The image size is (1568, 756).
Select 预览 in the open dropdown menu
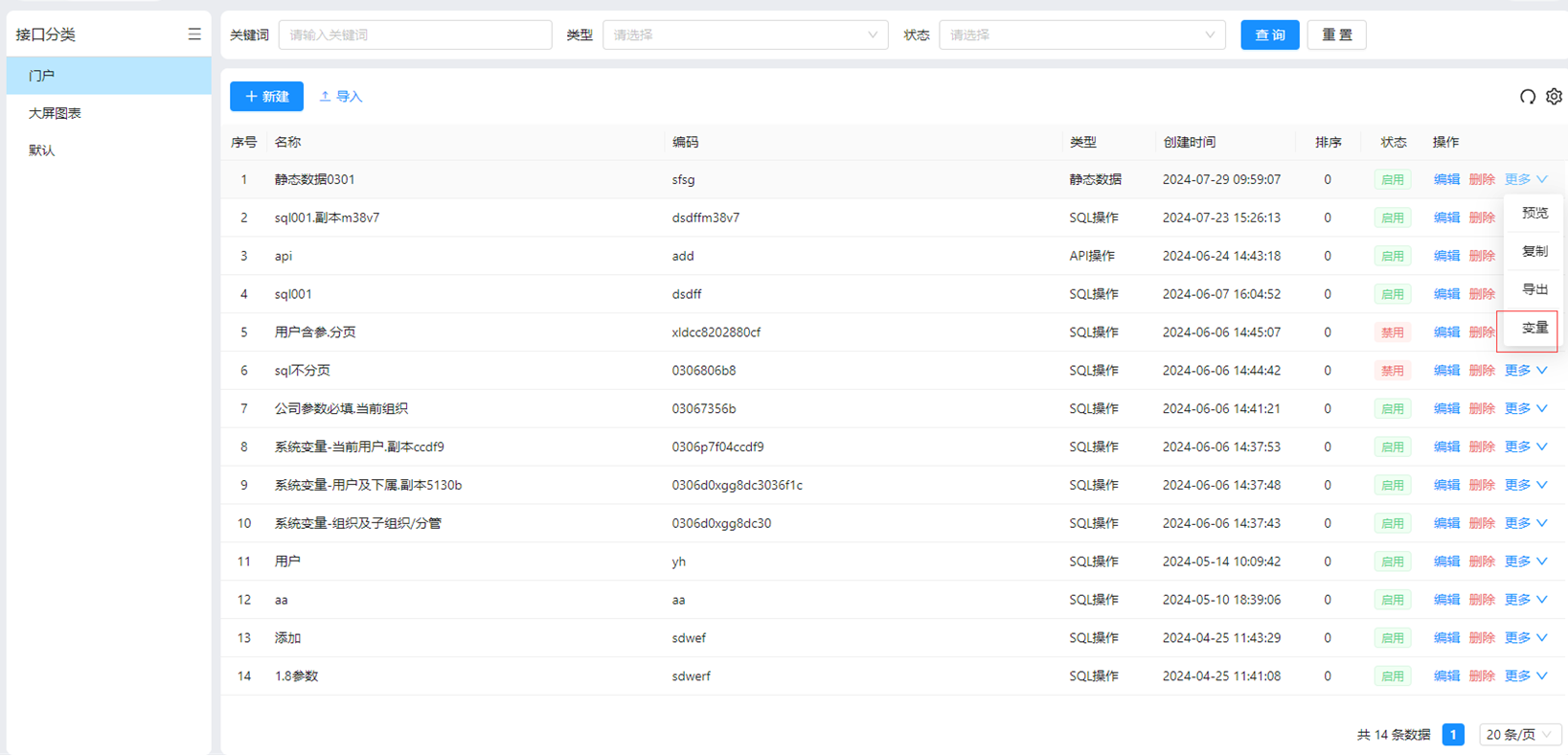coord(1534,213)
